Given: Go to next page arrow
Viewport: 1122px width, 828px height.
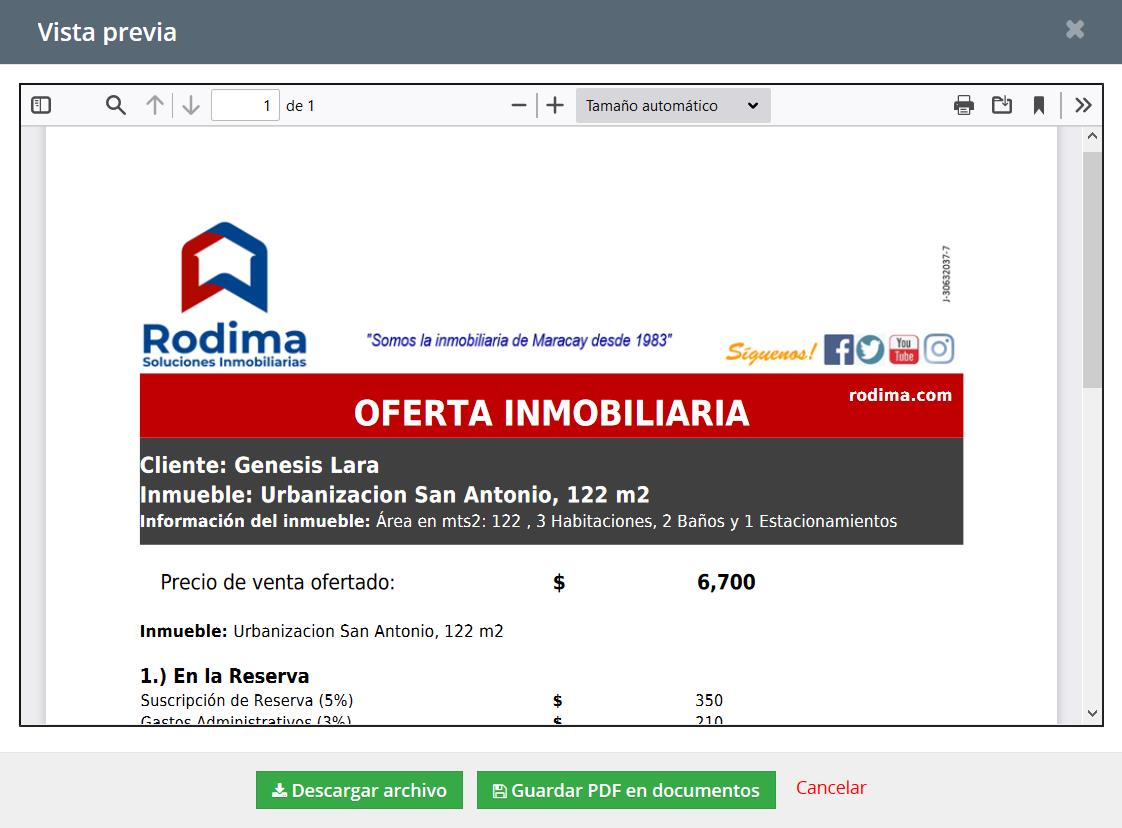Looking at the screenshot, I should pyautogui.click(x=191, y=105).
